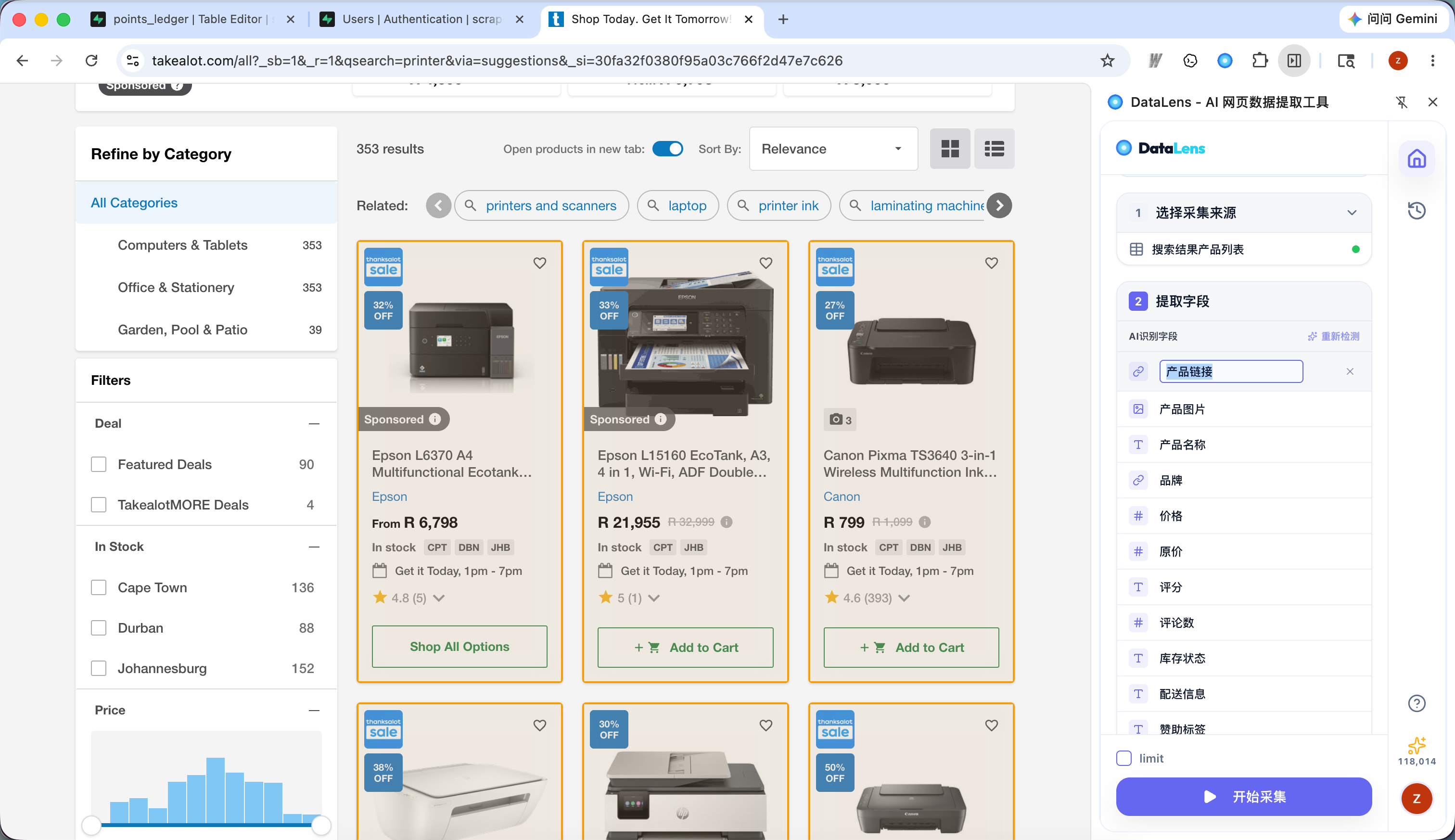Viewport: 1455px width, 840px height.
Task: Open the DataLens user avatar Z
Action: click(1417, 799)
